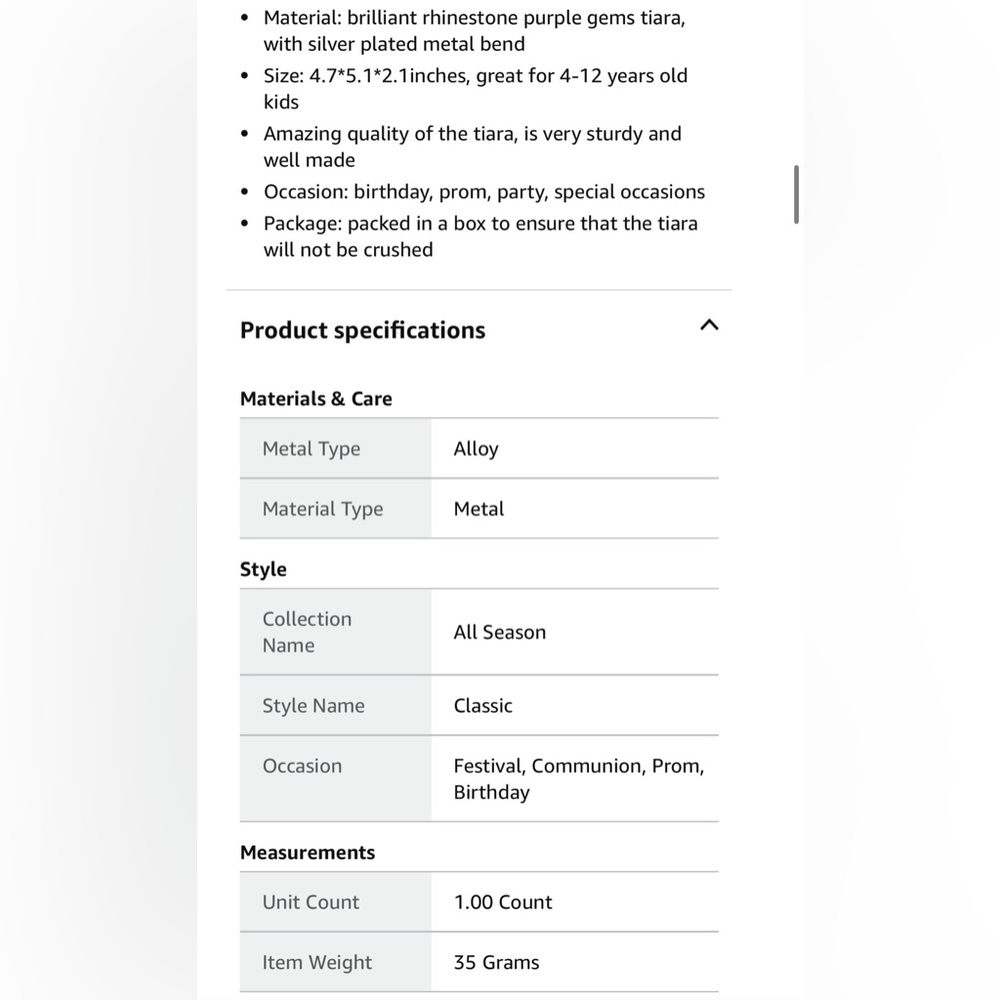Select the 35 Grams value
Image resolution: width=1000 pixels, height=1000 pixels.
click(x=496, y=962)
